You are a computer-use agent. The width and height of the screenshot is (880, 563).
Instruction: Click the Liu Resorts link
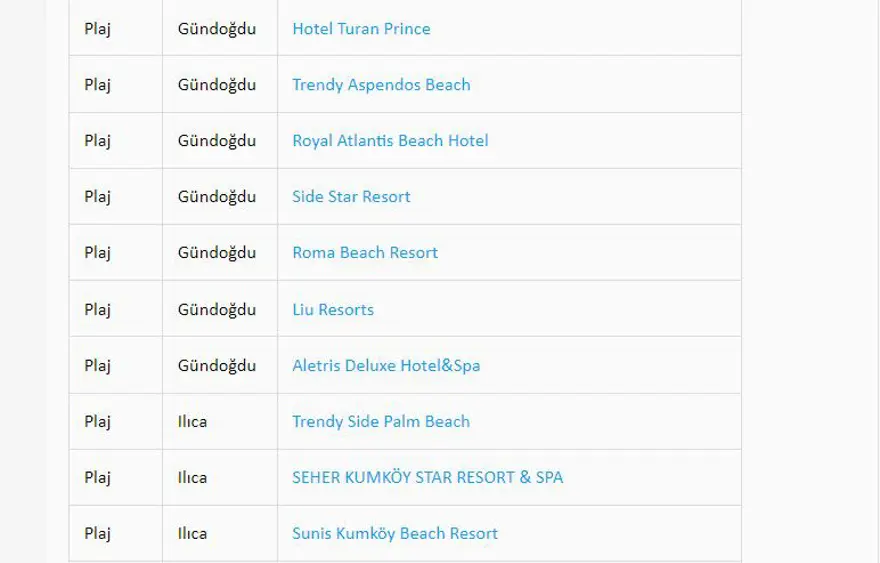tap(333, 310)
